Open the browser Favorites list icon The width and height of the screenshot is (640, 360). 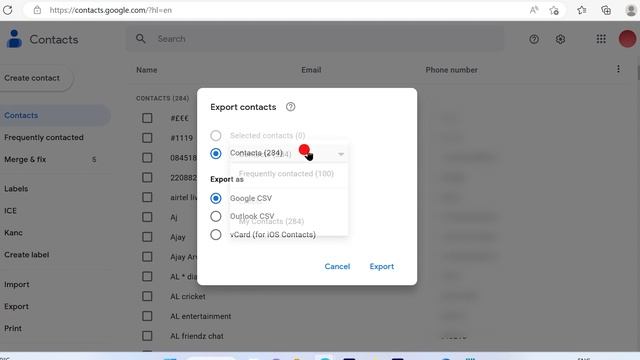click(x=582, y=10)
